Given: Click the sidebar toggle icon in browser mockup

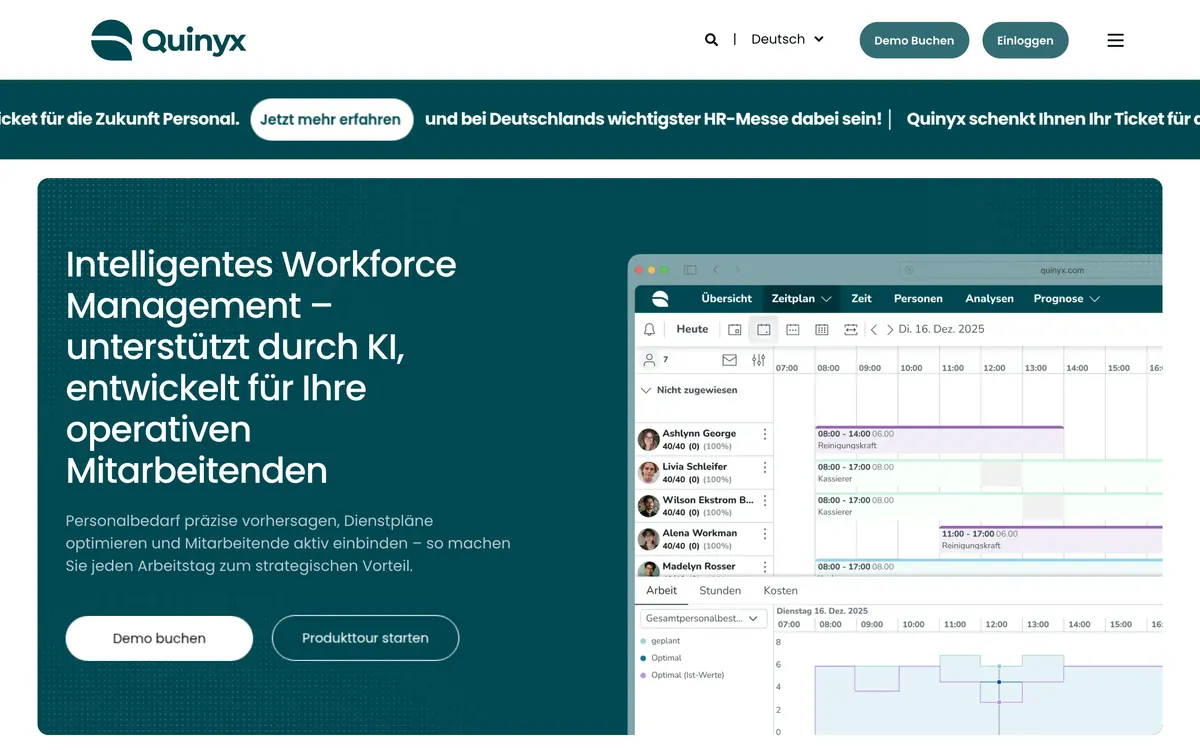Looking at the screenshot, I should pos(690,270).
